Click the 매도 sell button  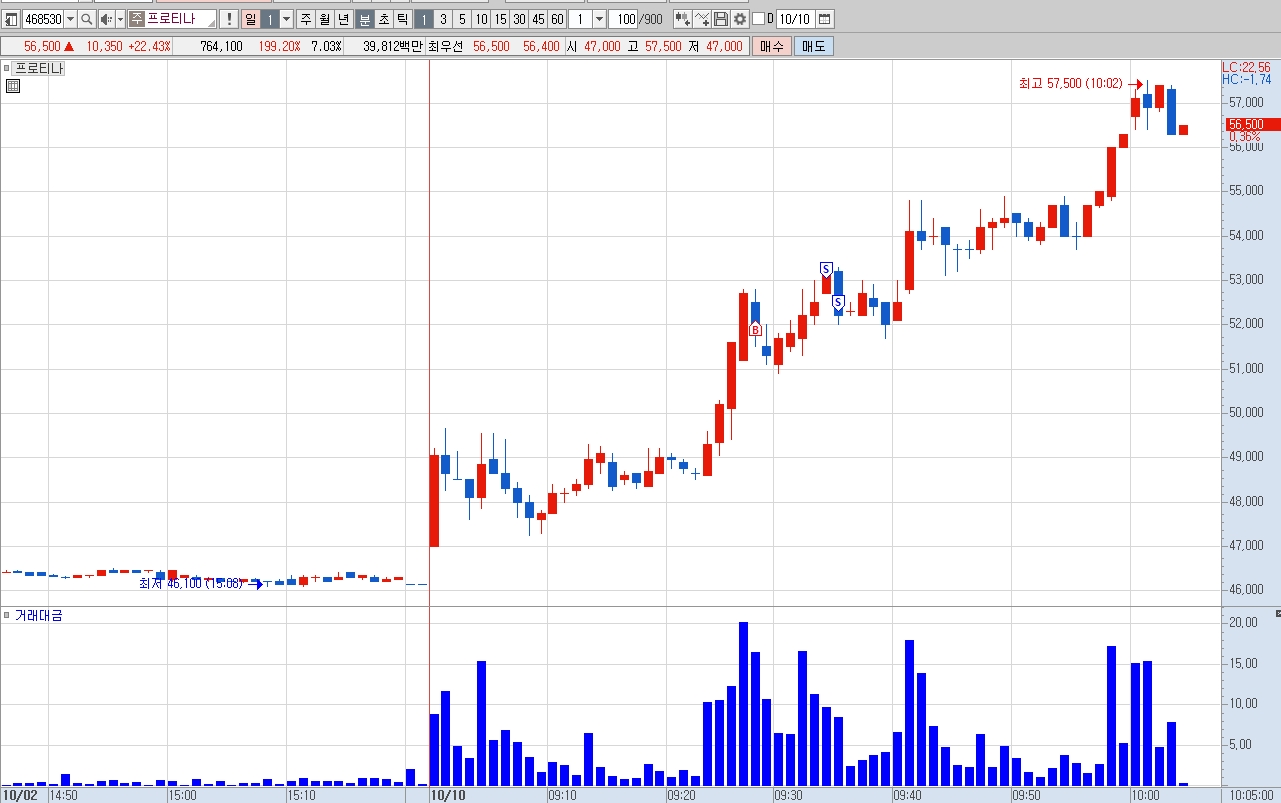[x=813, y=46]
